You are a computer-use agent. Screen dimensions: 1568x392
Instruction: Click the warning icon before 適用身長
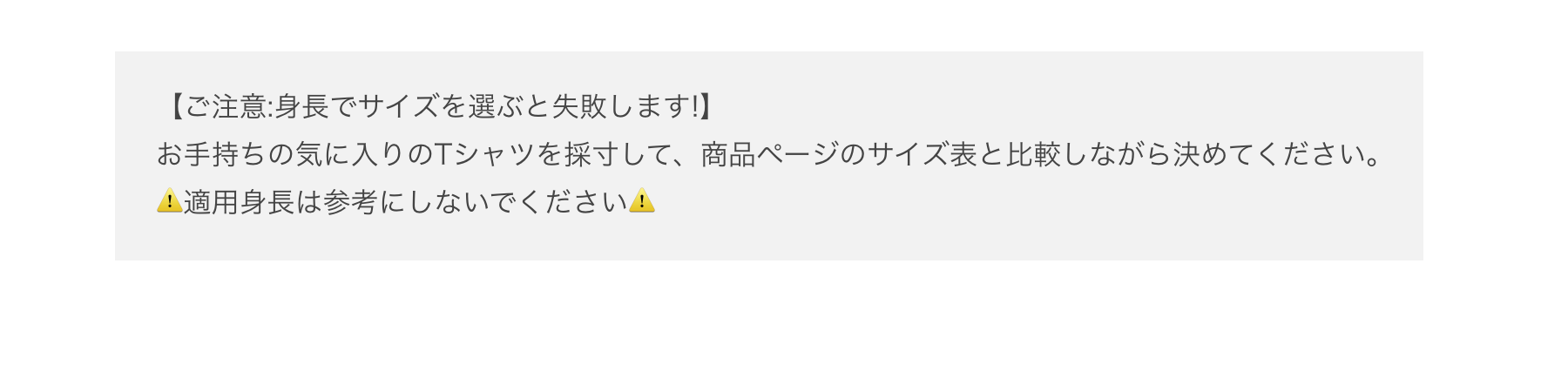pyautogui.click(x=169, y=201)
